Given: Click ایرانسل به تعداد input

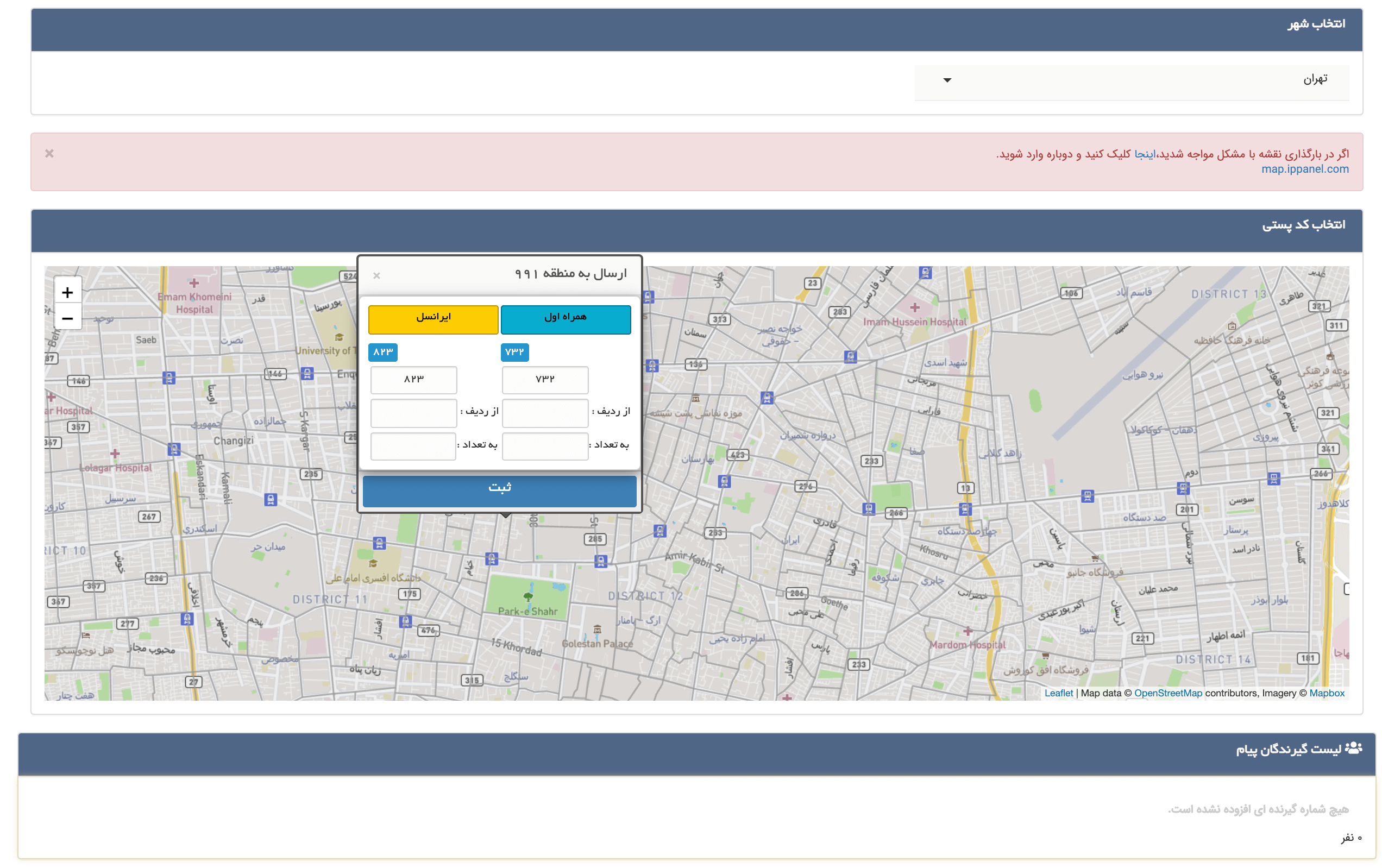Looking at the screenshot, I should pos(413,446).
